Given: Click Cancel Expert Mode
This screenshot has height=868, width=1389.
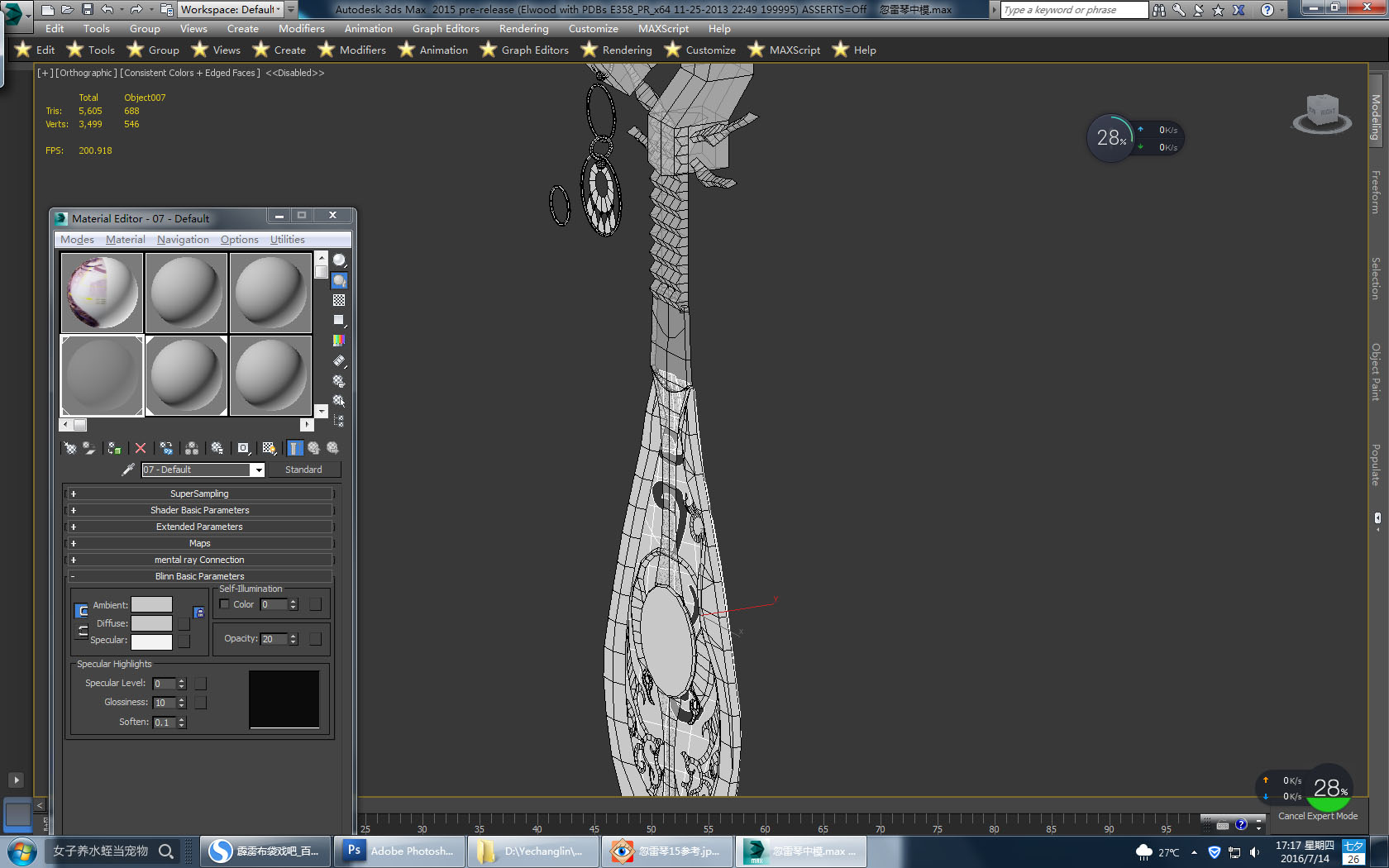Looking at the screenshot, I should [1318, 816].
